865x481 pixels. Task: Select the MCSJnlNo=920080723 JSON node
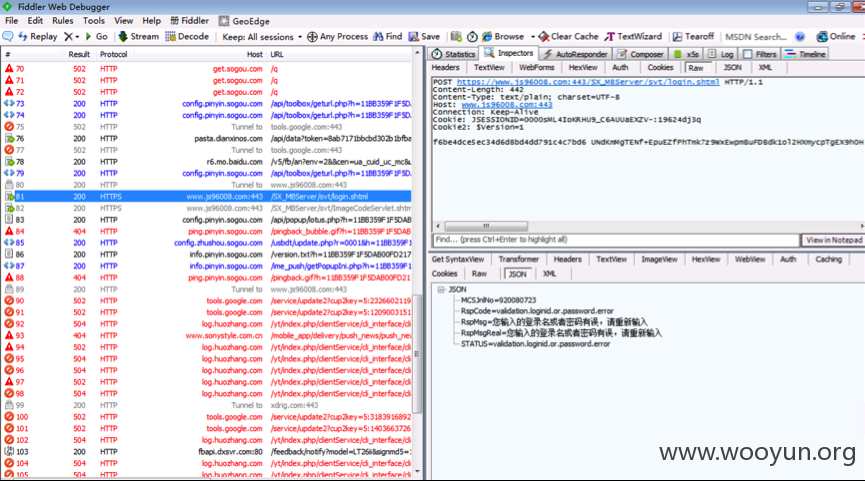tap(498, 300)
